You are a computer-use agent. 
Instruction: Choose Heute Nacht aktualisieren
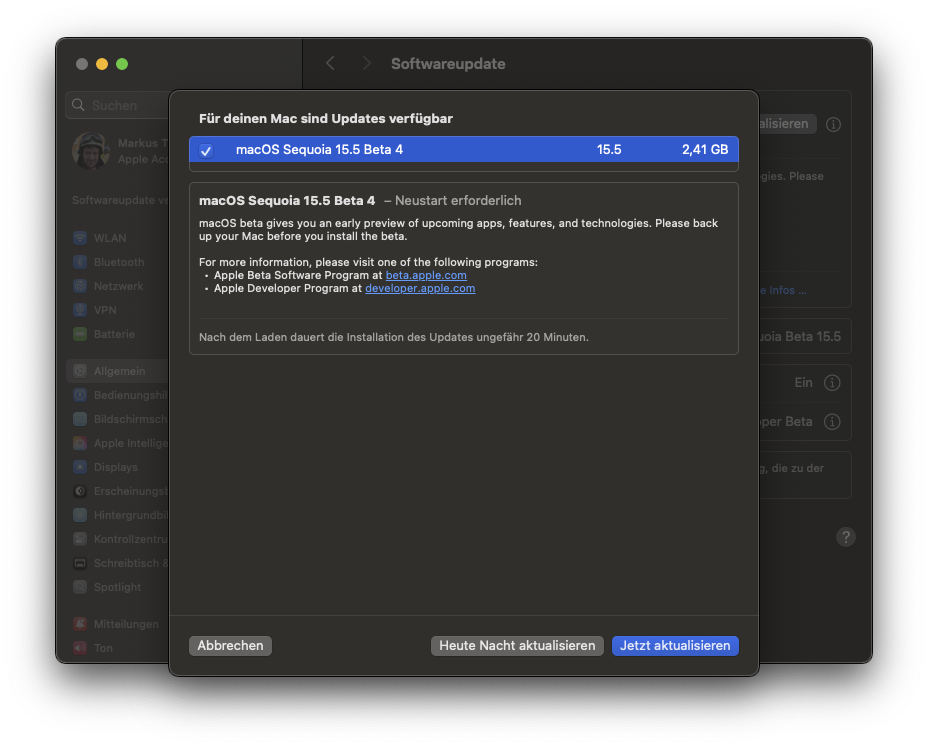[x=517, y=645]
